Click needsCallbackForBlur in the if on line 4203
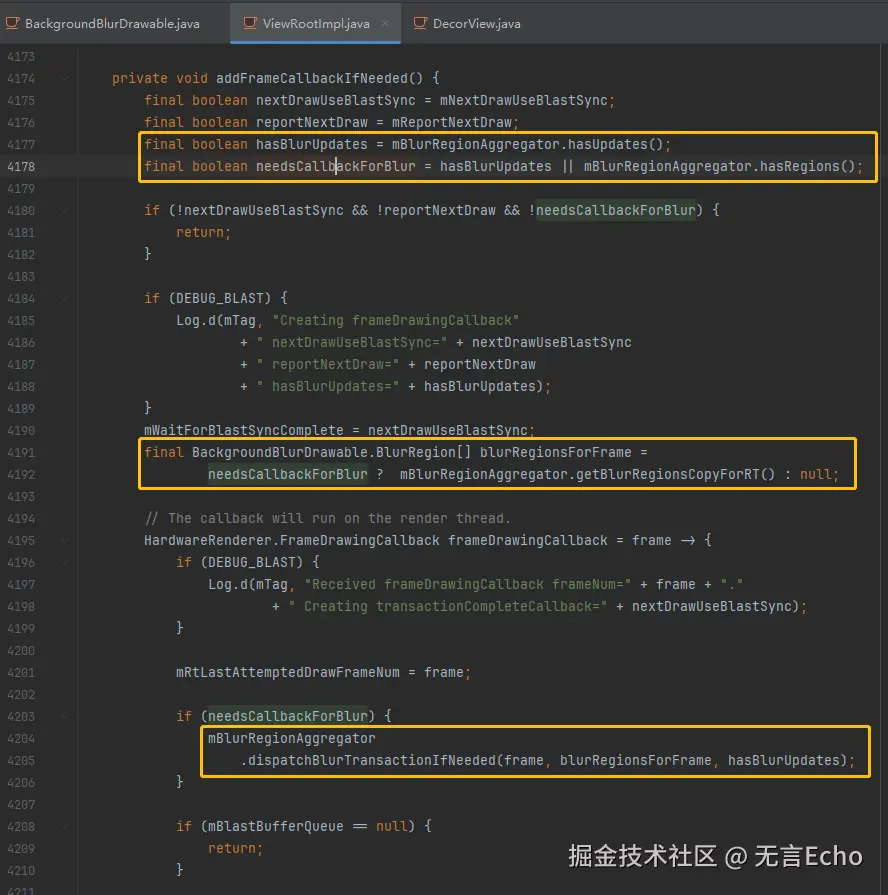888x895 pixels. click(x=288, y=716)
